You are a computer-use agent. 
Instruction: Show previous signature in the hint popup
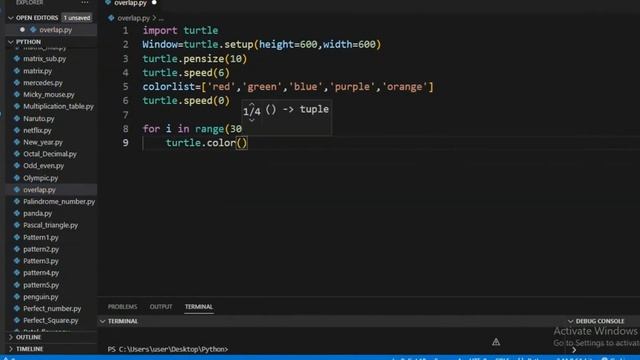(252, 104)
